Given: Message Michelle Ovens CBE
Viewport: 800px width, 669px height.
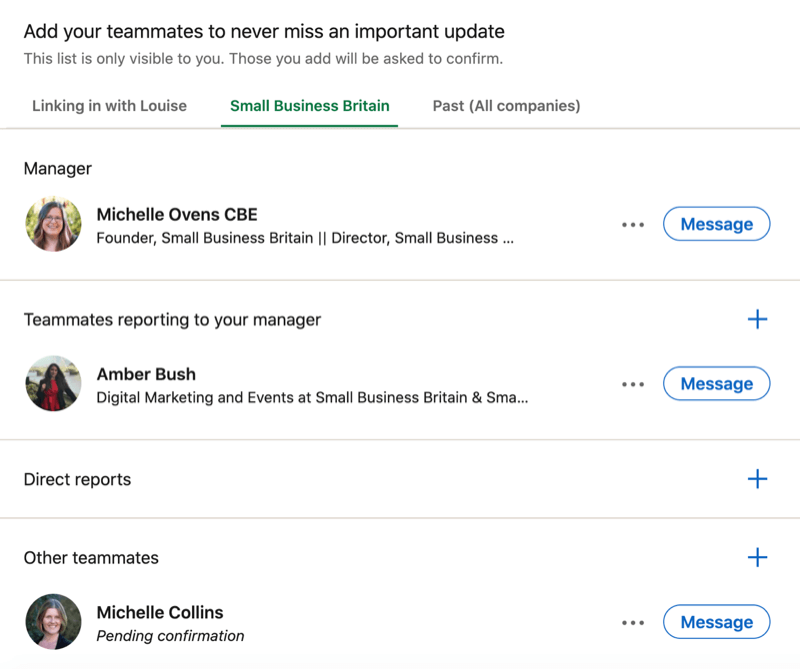Looking at the screenshot, I should pos(716,224).
